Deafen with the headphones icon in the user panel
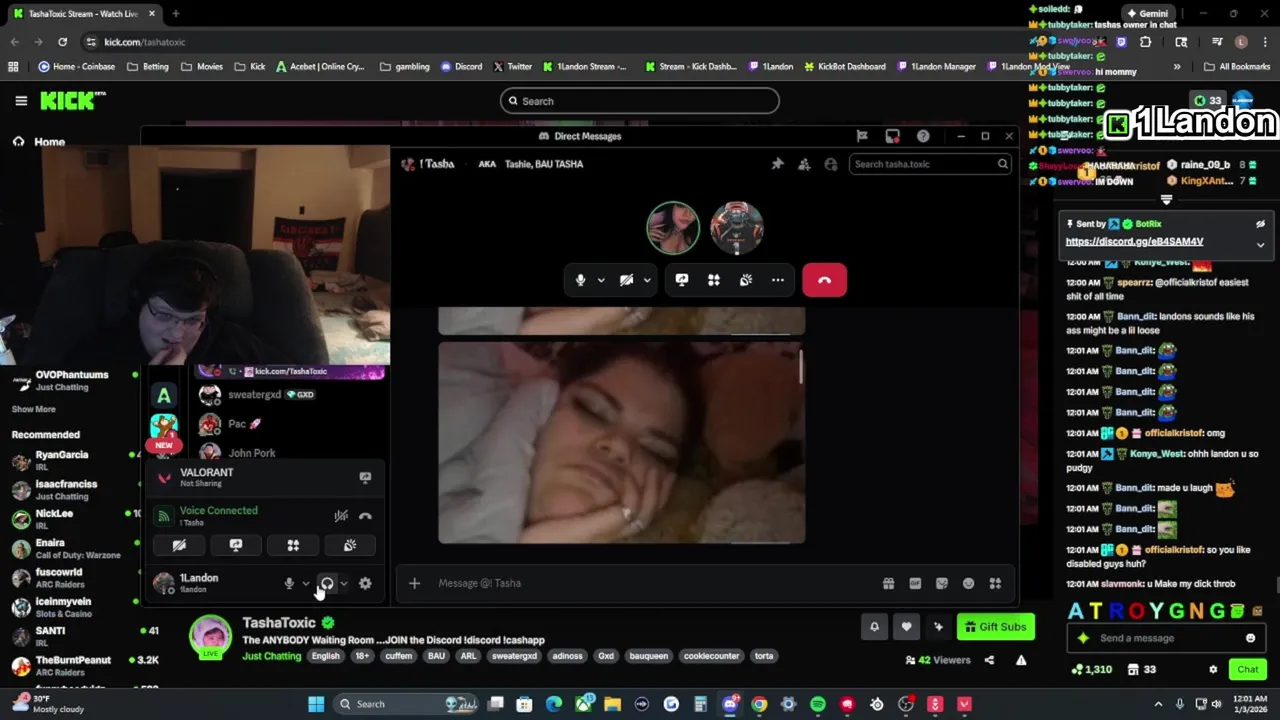1280x720 pixels. (x=327, y=583)
